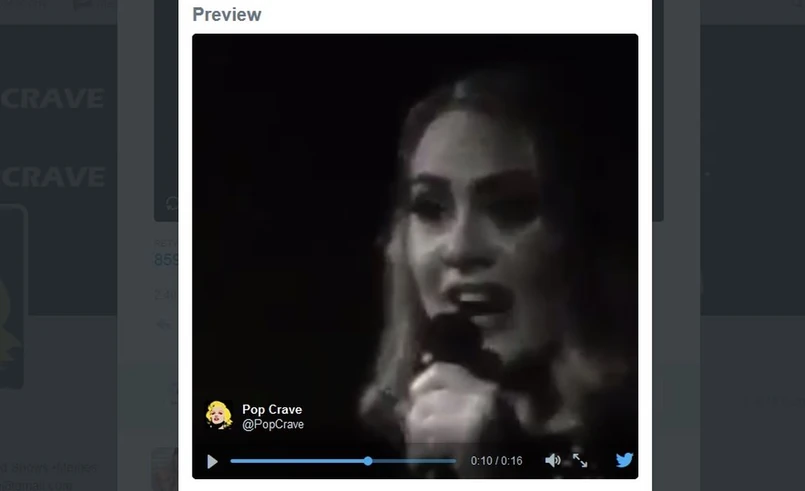Seek to the start of the progress bar

pyautogui.click(x=233, y=461)
